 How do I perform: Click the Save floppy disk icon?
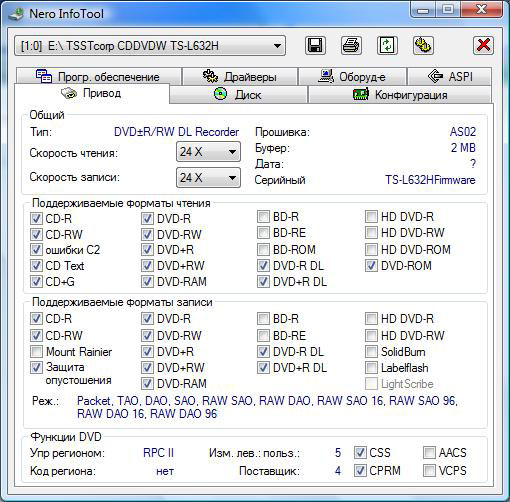pos(315,45)
